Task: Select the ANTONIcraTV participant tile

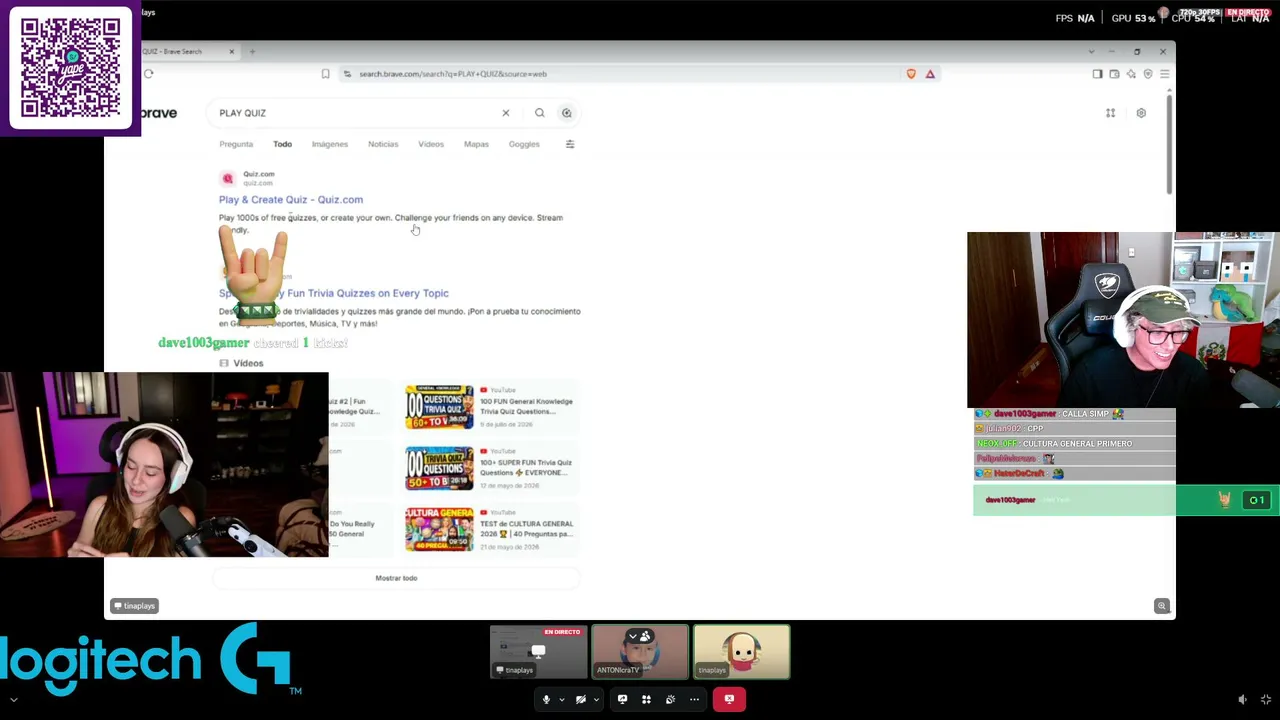Action: (x=640, y=652)
